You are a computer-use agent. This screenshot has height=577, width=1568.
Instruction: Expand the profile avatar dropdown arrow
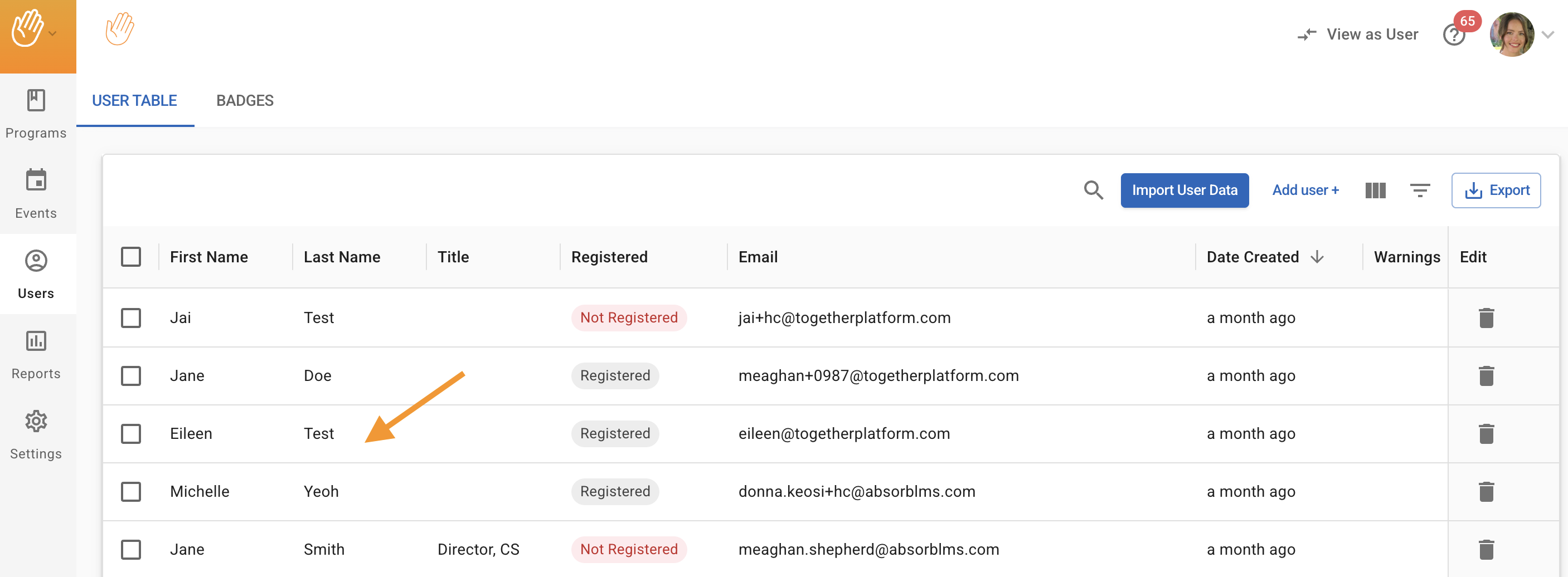pos(1548,35)
